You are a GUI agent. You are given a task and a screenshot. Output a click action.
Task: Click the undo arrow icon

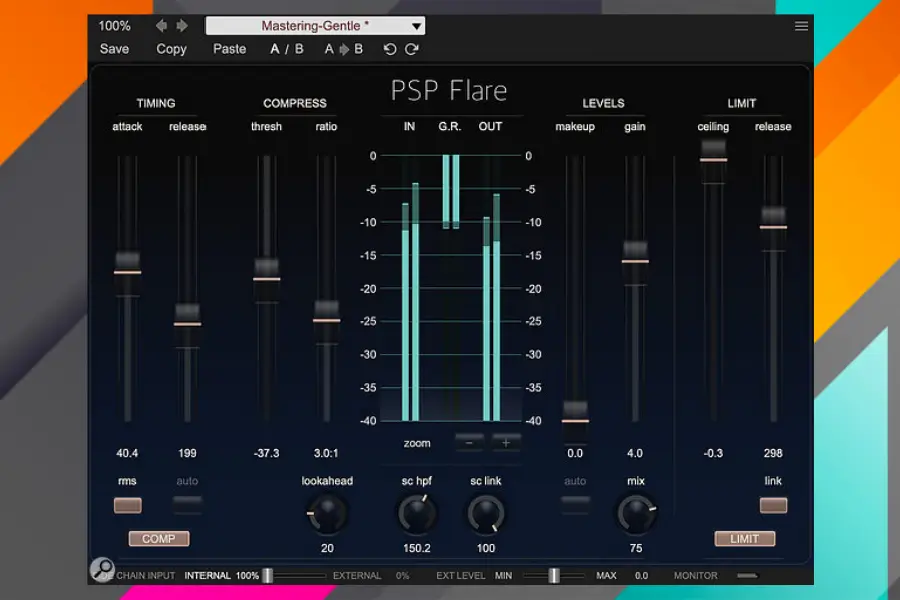click(390, 48)
